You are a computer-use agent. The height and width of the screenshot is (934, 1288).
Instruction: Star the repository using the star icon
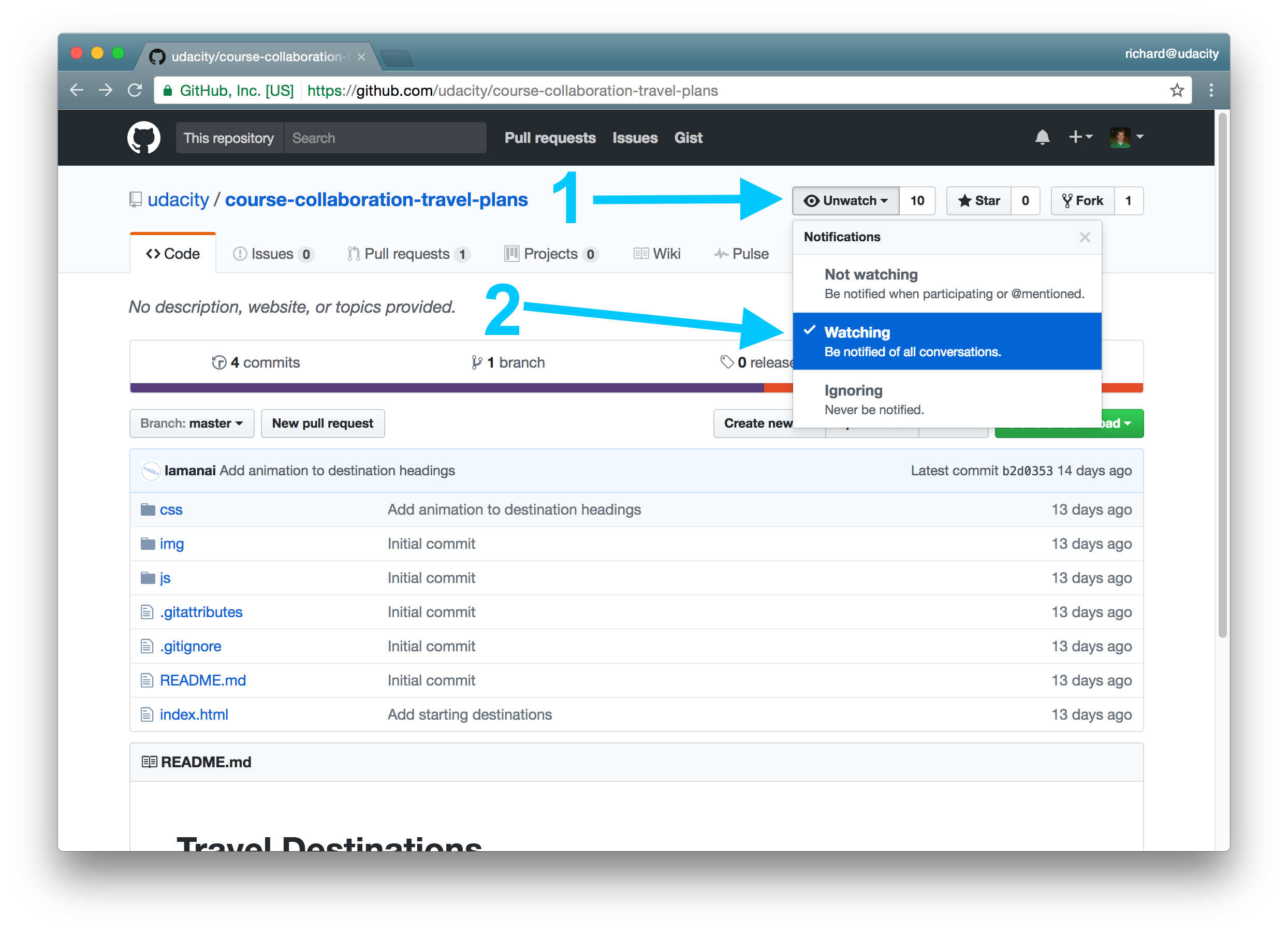tap(965, 200)
